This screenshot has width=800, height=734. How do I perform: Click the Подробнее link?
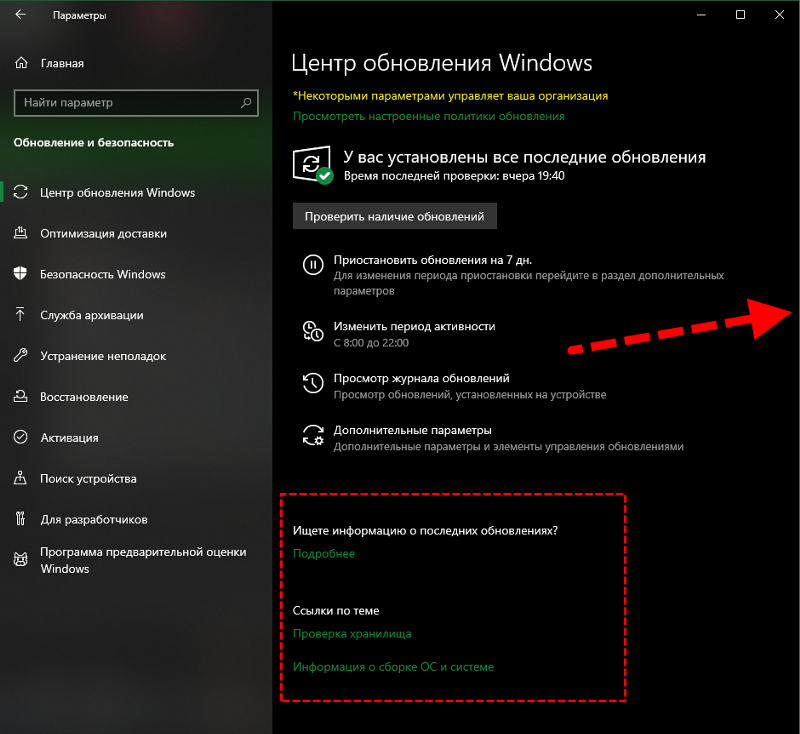[x=323, y=553]
